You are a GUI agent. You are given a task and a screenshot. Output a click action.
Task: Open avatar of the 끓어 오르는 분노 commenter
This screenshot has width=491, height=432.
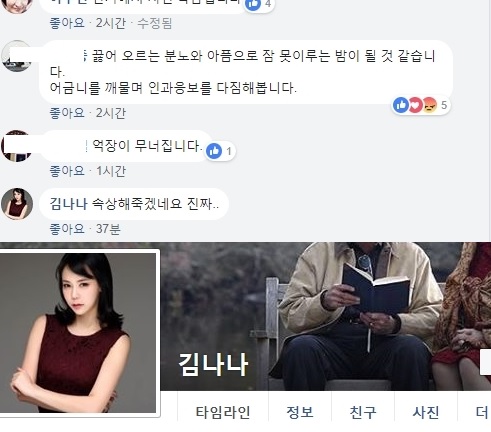16,56
